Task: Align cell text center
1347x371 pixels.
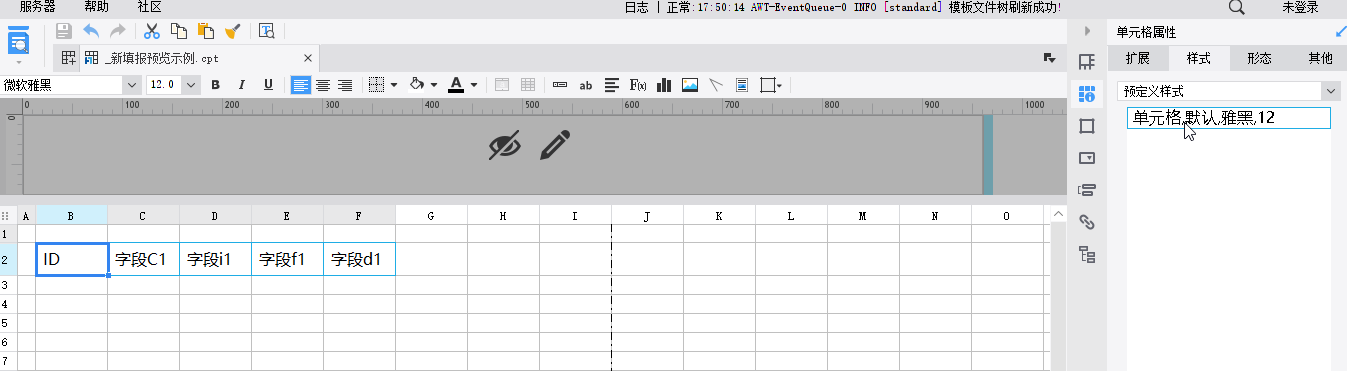Action: tap(323, 85)
